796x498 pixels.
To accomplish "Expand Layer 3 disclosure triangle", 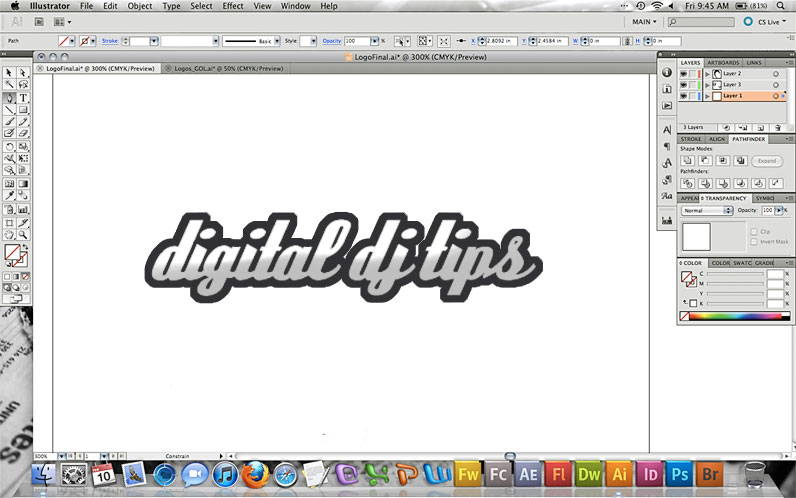I will 708,85.
